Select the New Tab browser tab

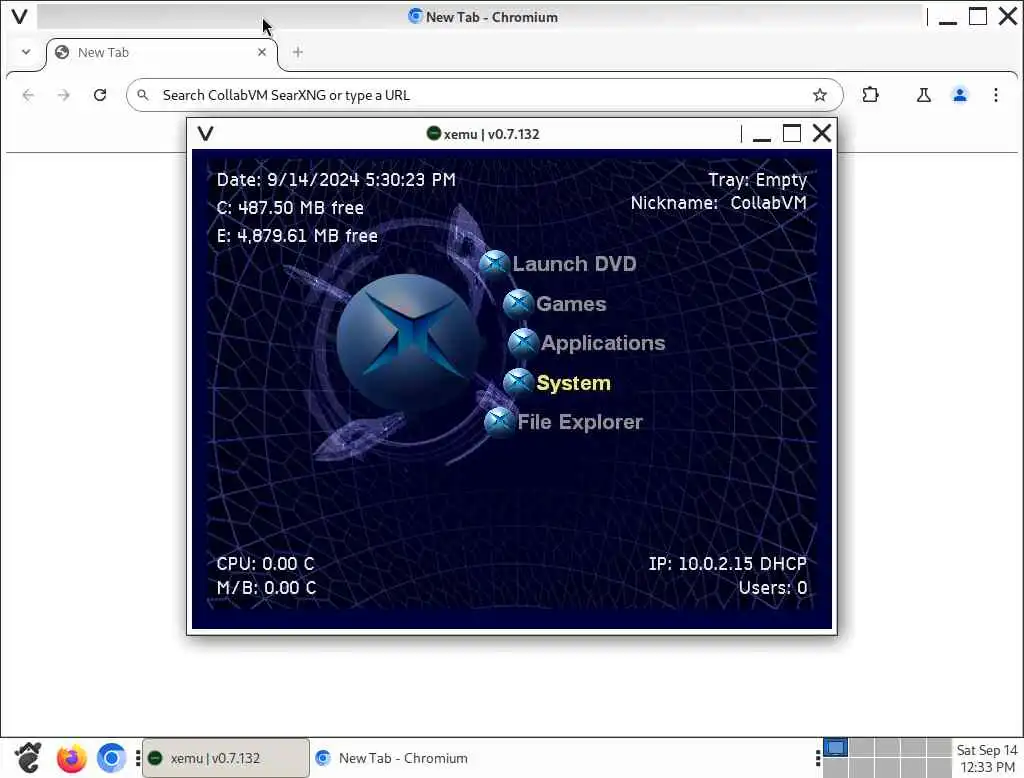click(x=161, y=52)
